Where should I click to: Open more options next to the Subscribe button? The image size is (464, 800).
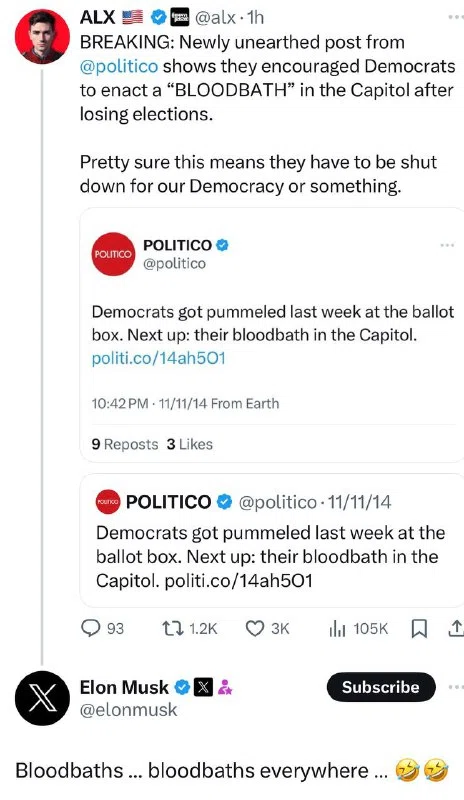click(x=455, y=687)
